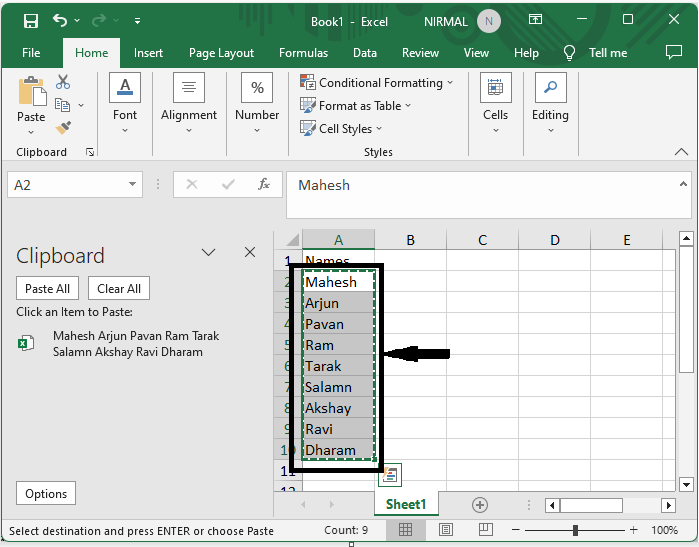Image resolution: width=699 pixels, height=547 pixels.
Task: Open Format as Table gallery
Action: (x=355, y=106)
